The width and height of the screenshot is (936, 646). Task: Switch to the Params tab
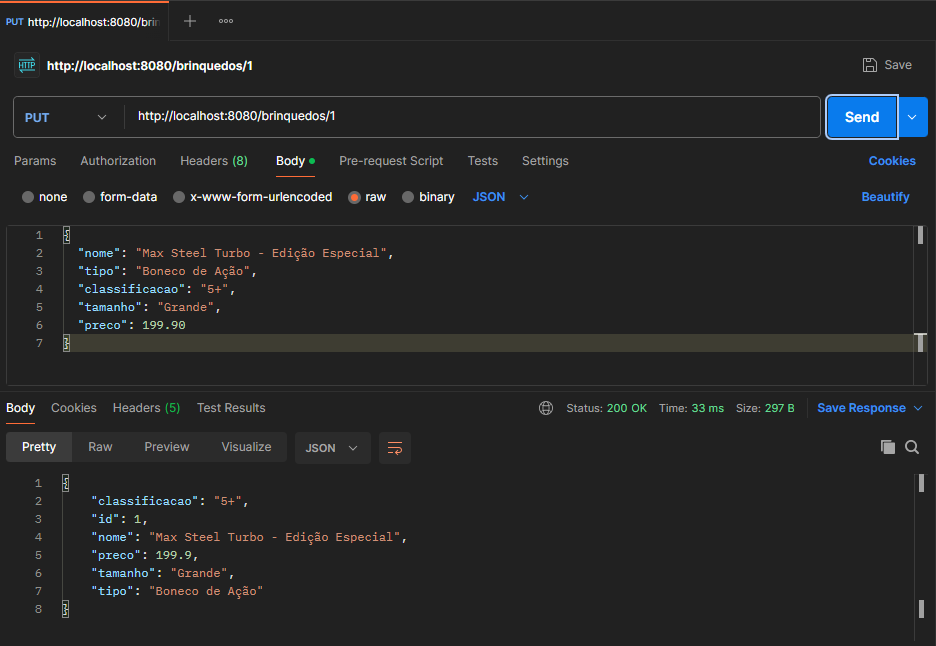(35, 161)
